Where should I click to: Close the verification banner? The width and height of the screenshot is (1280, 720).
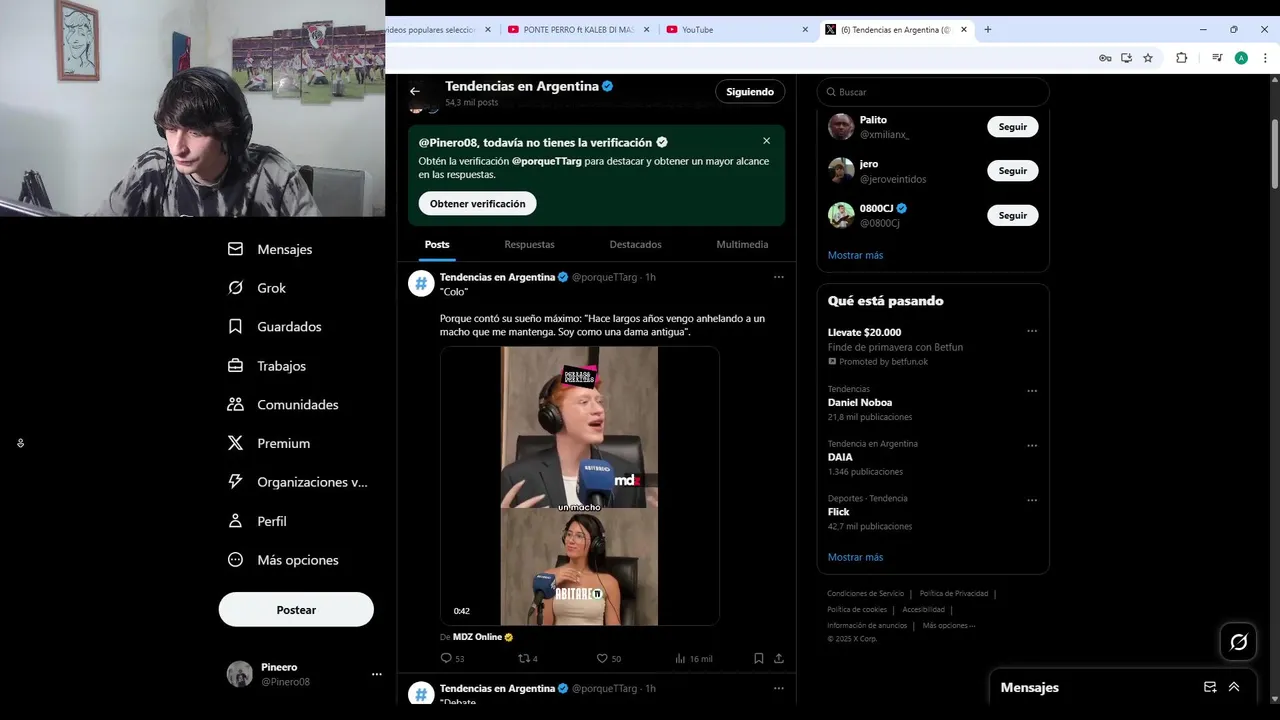[766, 141]
